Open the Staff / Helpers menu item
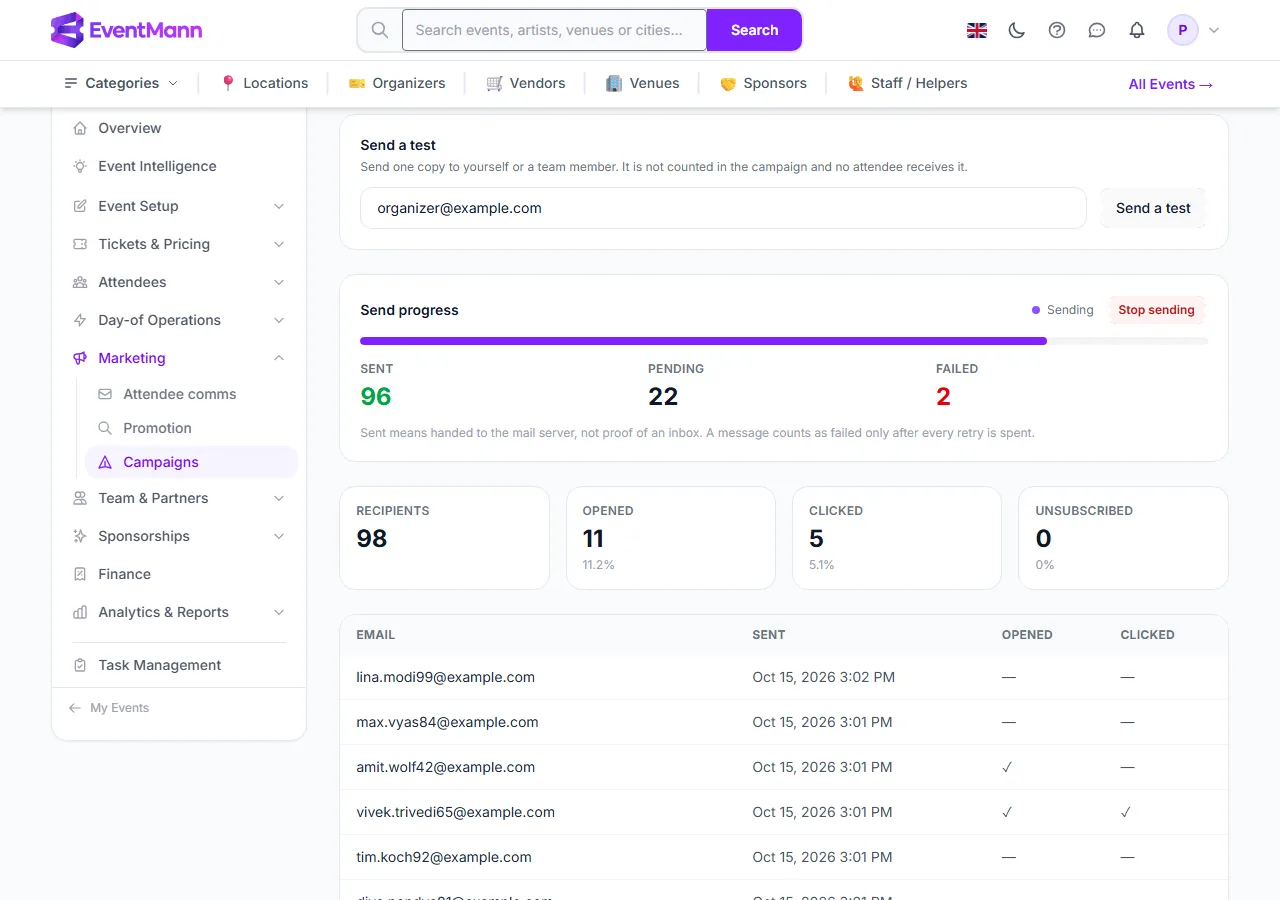 [x=907, y=83]
